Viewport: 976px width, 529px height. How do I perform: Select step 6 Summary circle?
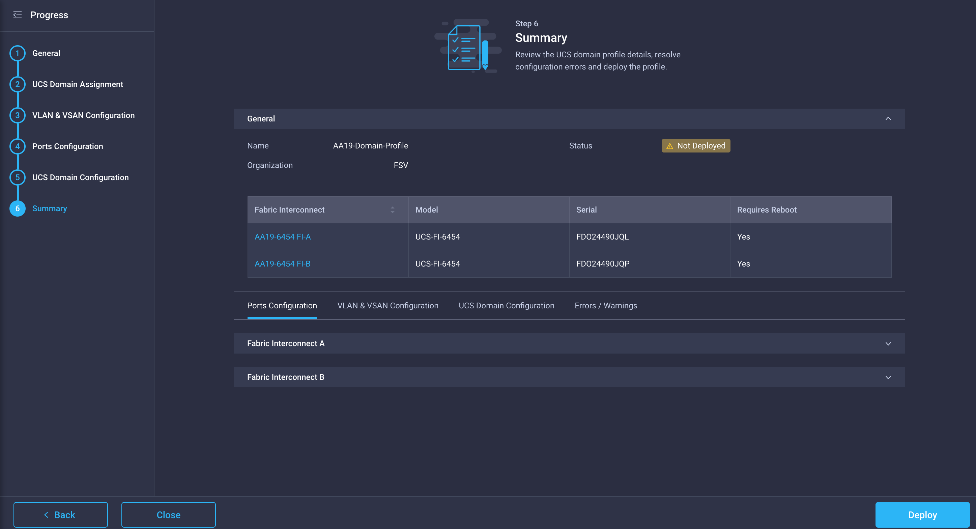tap(17, 208)
